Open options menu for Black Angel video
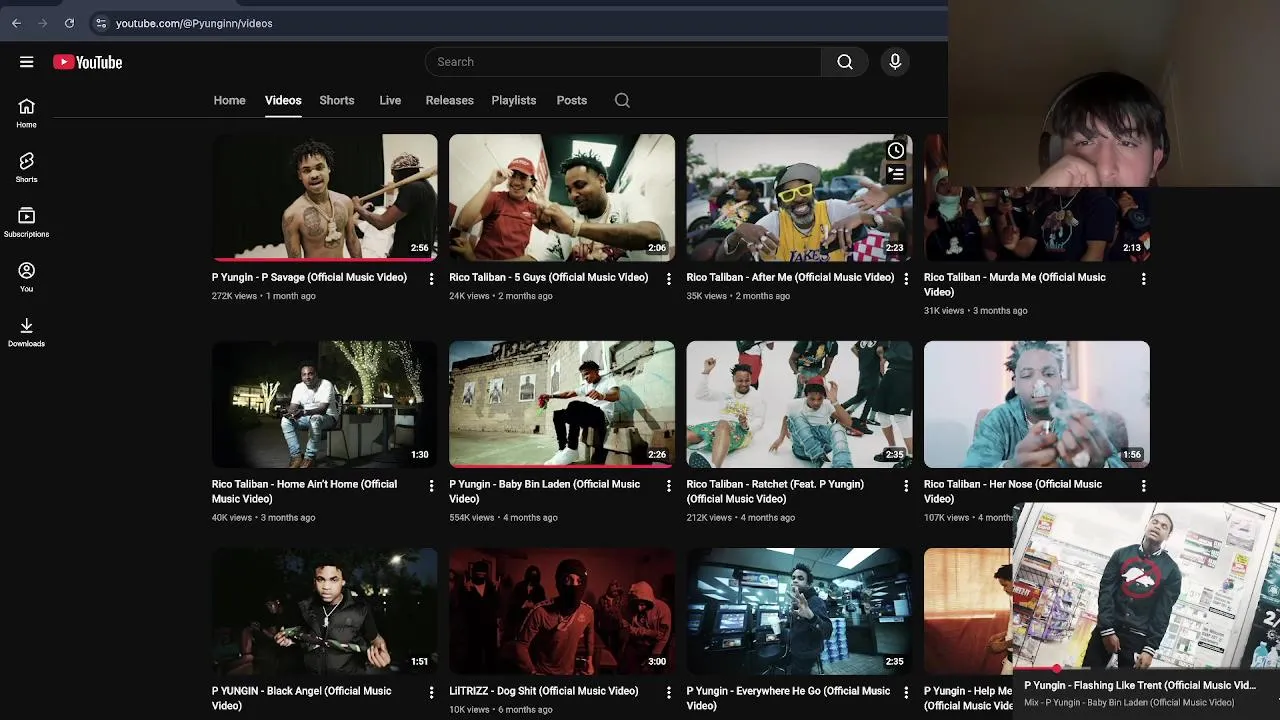Screen dimensions: 1280x720 click(432, 693)
